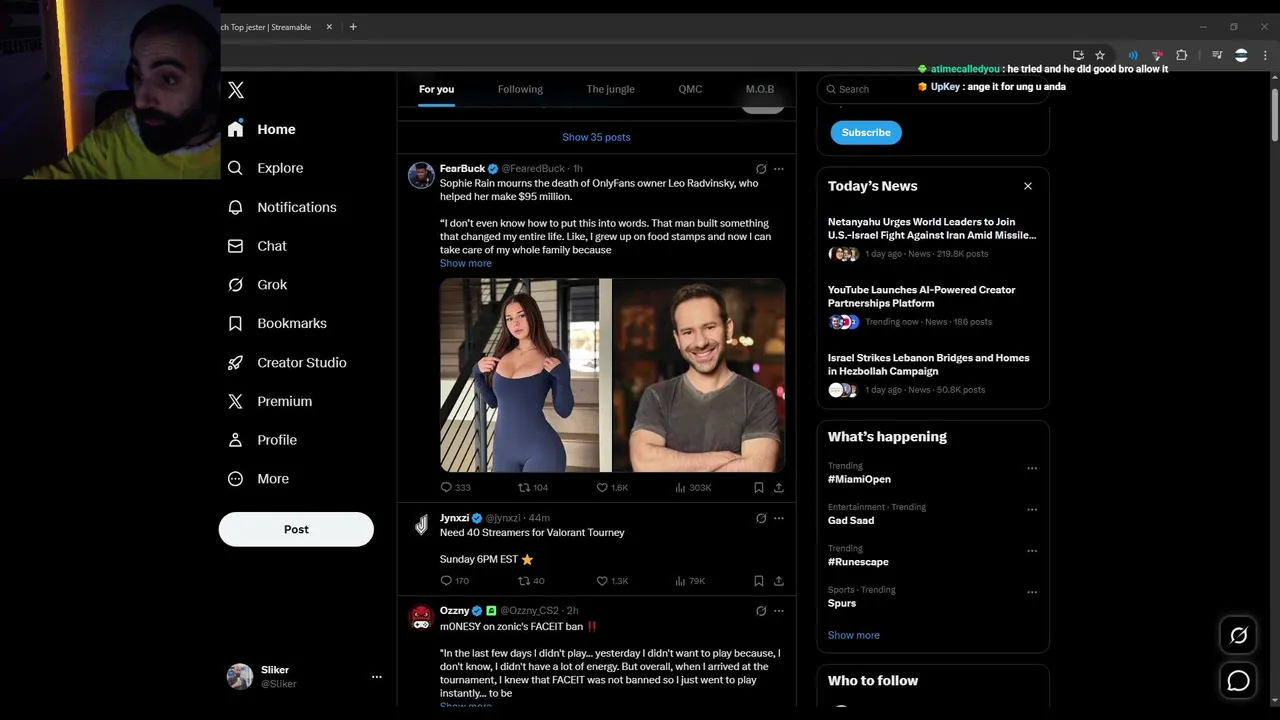Open more options on Ozzny post
The height and width of the screenshot is (720, 1280).
(x=779, y=611)
